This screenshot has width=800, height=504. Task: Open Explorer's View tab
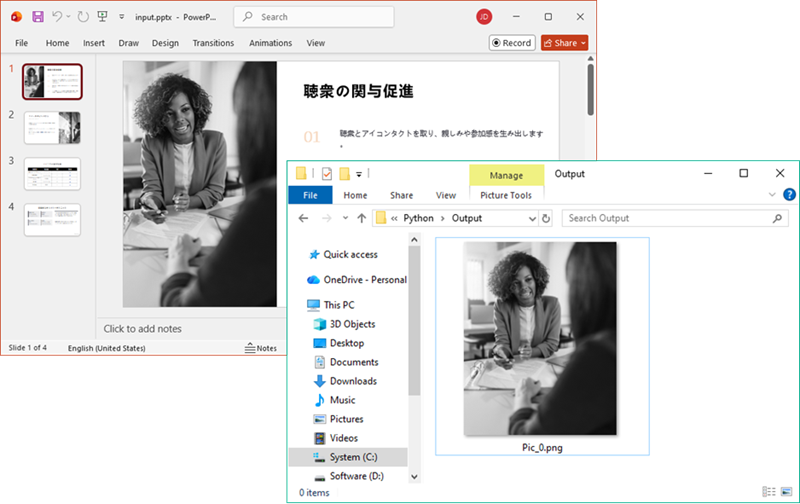click(445, 195)
